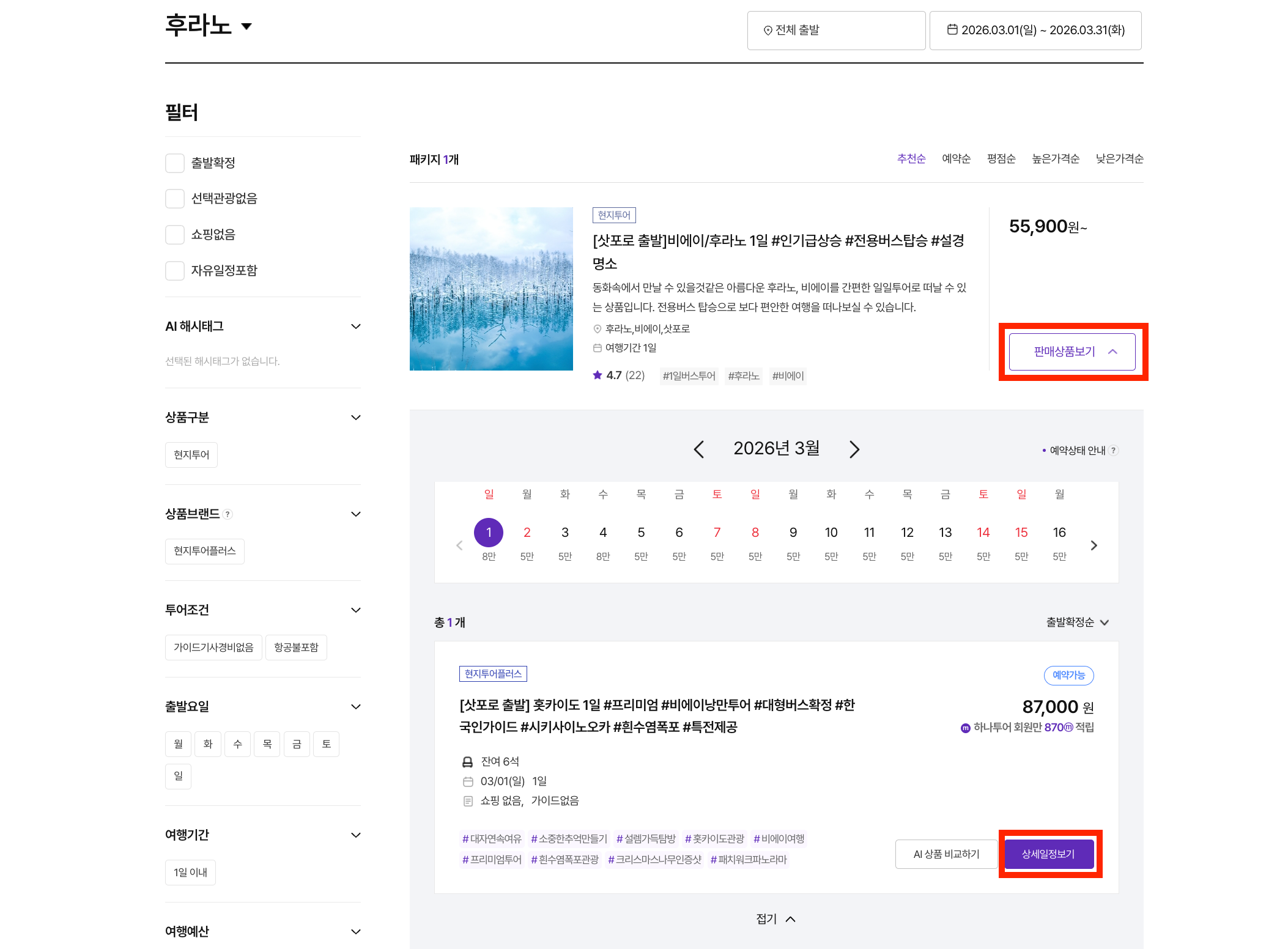This screenshot has width=1288, height=949.
Task: Click the calendar icon in date range field
Action: click(x=952, y=29)
